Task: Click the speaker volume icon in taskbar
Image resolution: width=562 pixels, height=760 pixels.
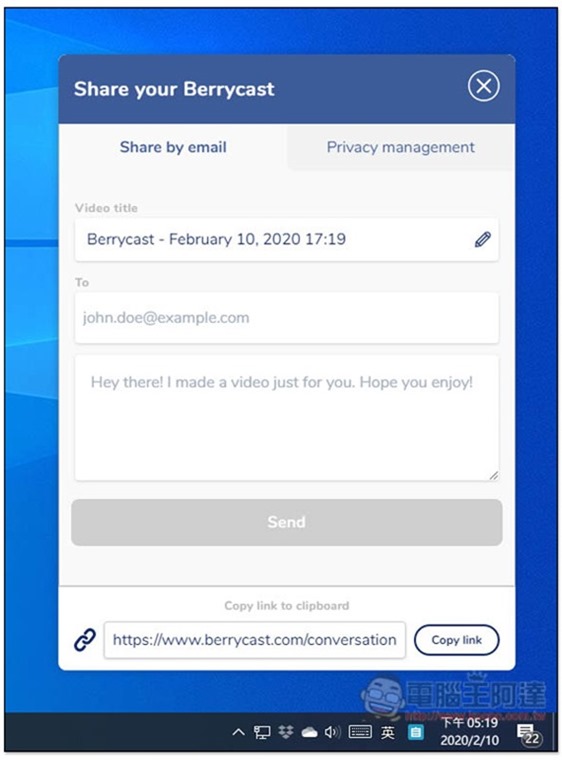Action: coord(333,732)
